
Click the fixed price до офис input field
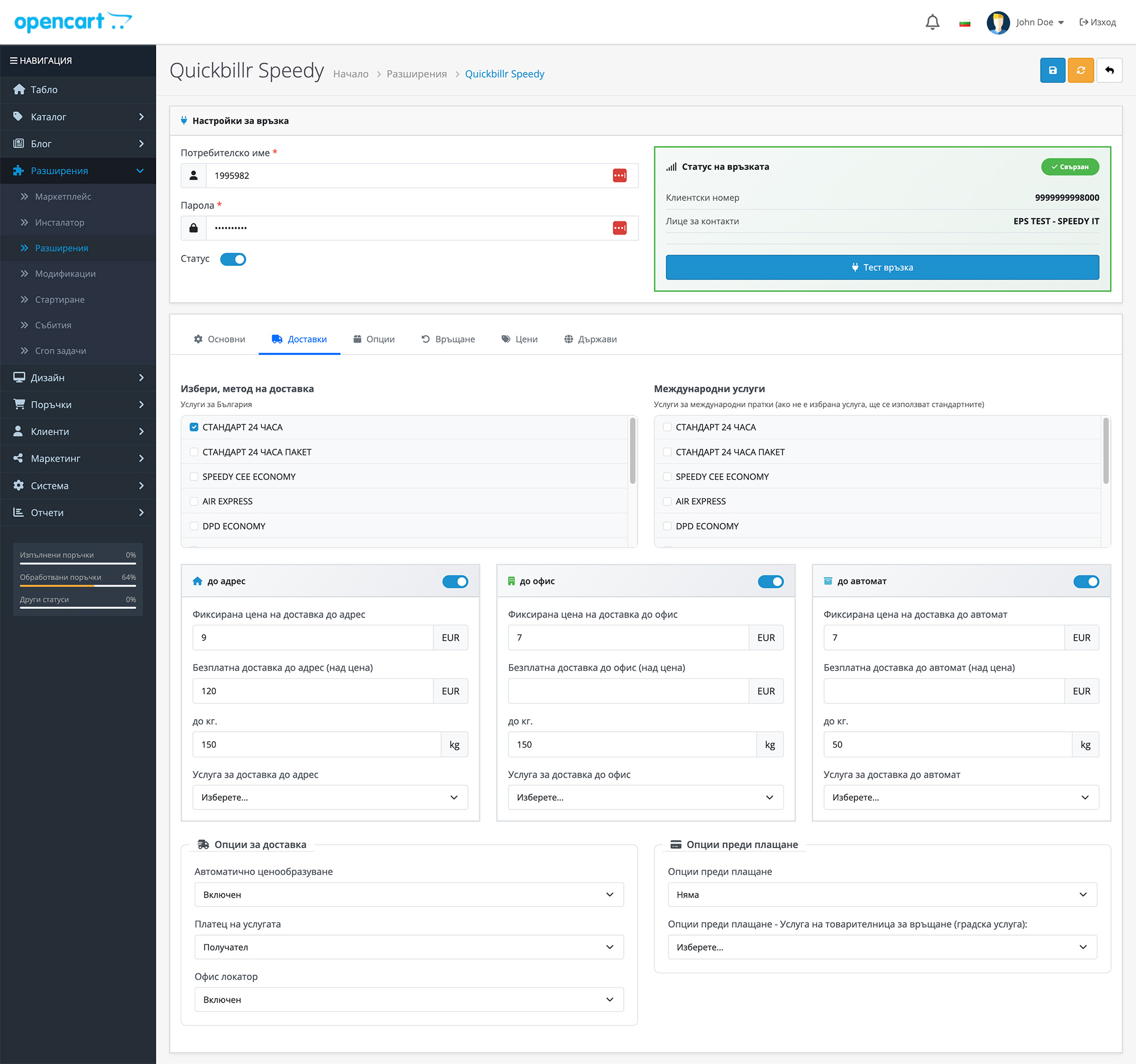coord(628,638)
